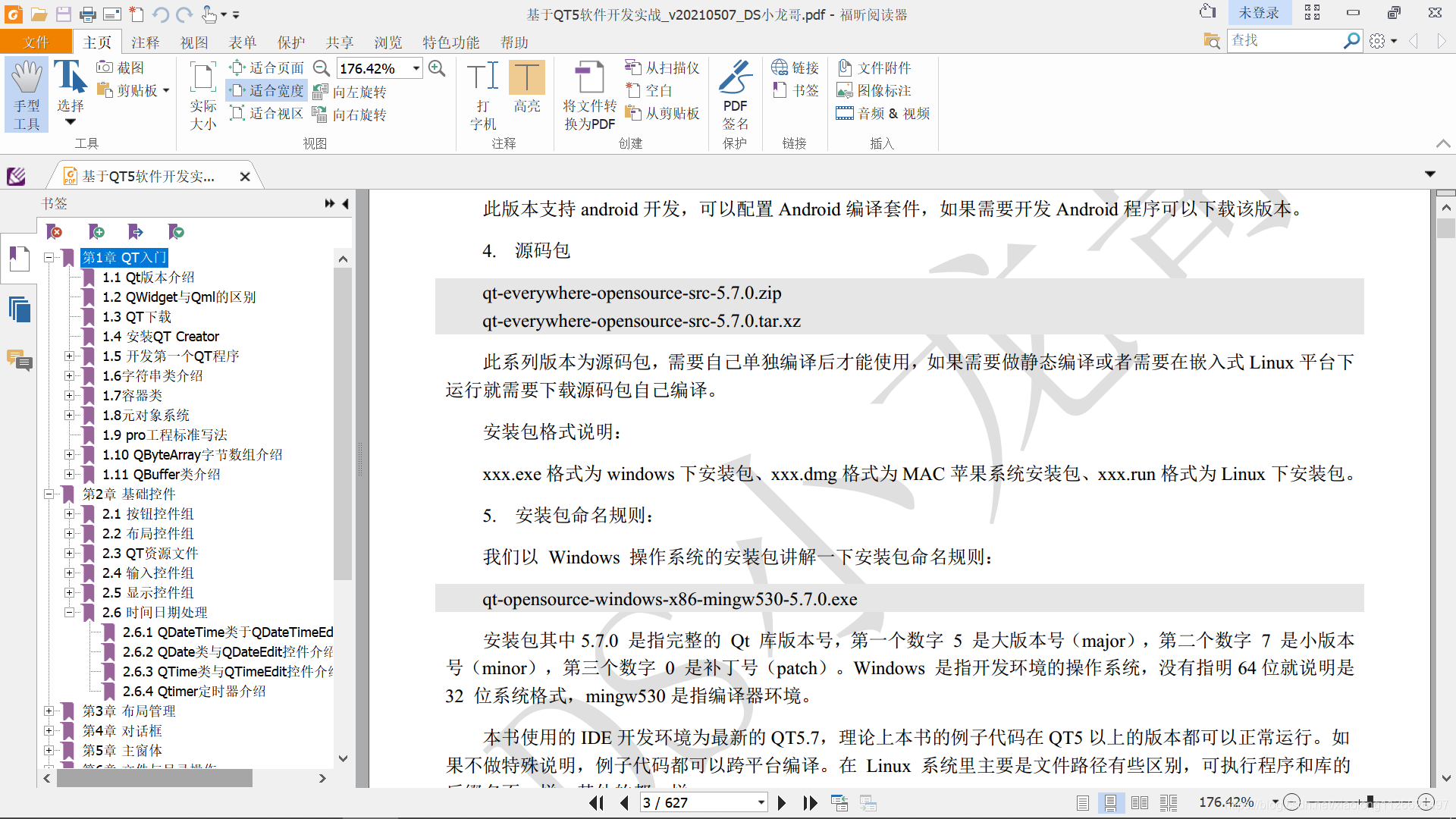Open the 注释 ribbon tab

click(145, 42)
